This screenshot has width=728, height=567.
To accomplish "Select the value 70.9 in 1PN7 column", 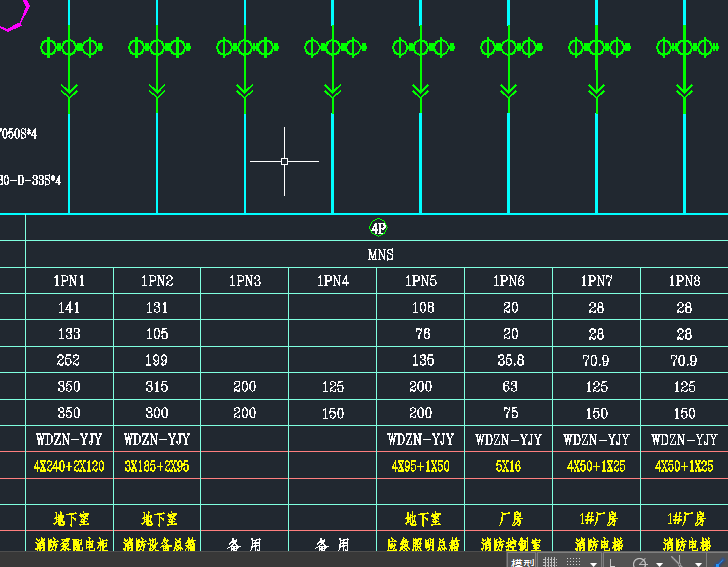I will [x=596, y=360].
